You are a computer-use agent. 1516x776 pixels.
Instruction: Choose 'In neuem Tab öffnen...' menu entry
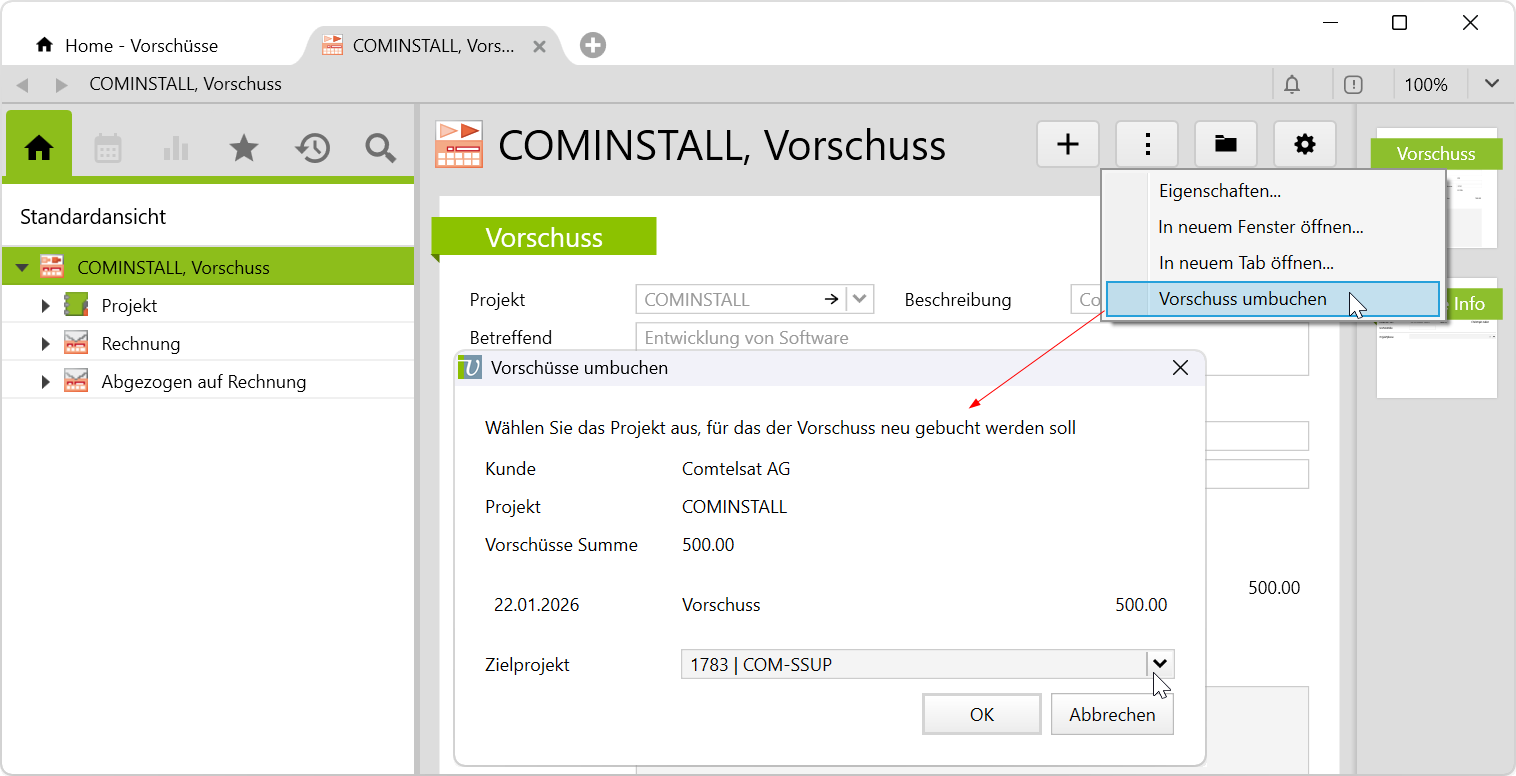(x=1245, y=263)
